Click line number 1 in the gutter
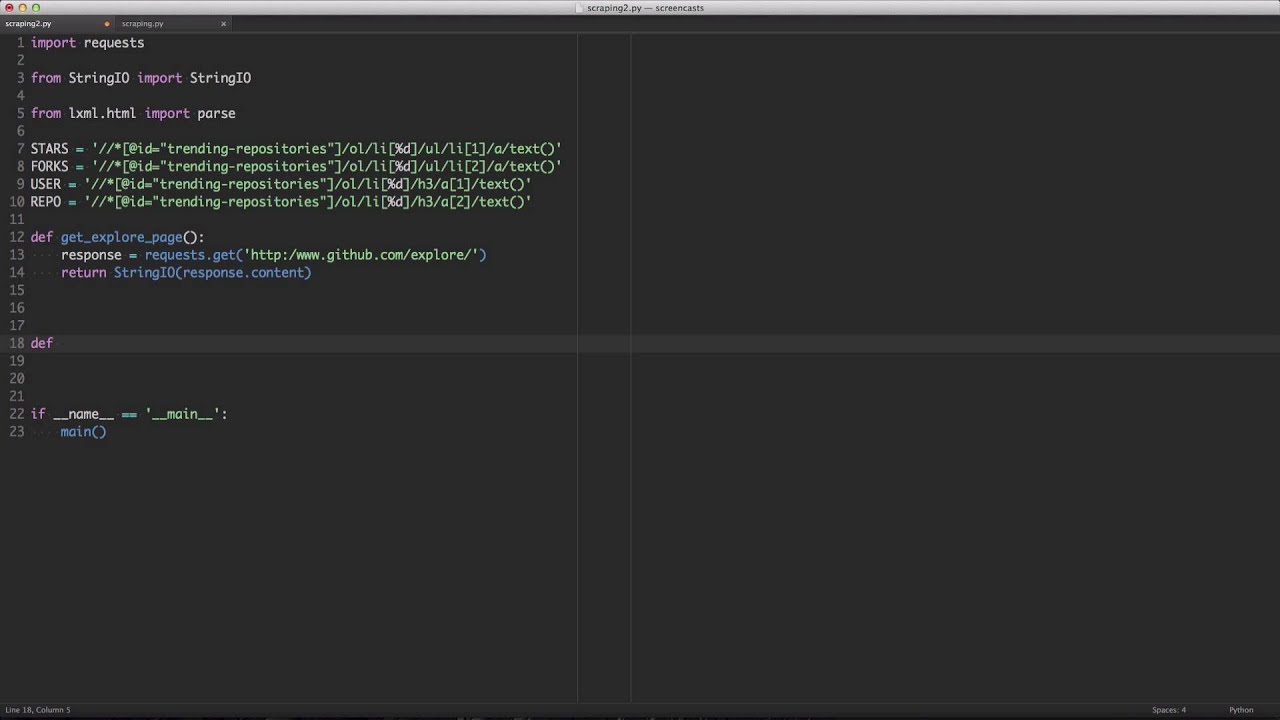Screen dimensions: 1280x720 (x=20, y=43)
